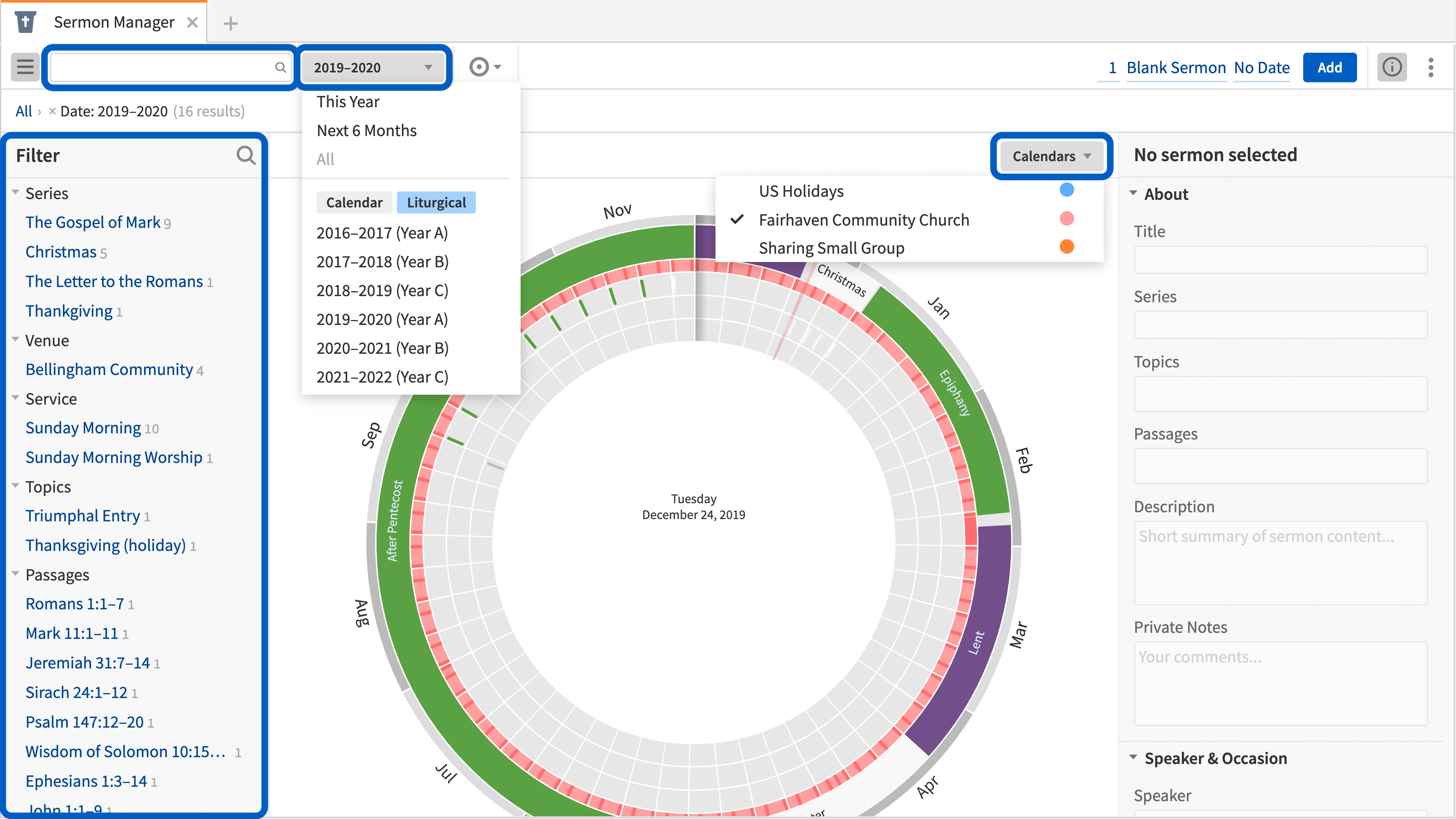Click the sermon Title input field
1456x819 pixels.
(1283, 260)
